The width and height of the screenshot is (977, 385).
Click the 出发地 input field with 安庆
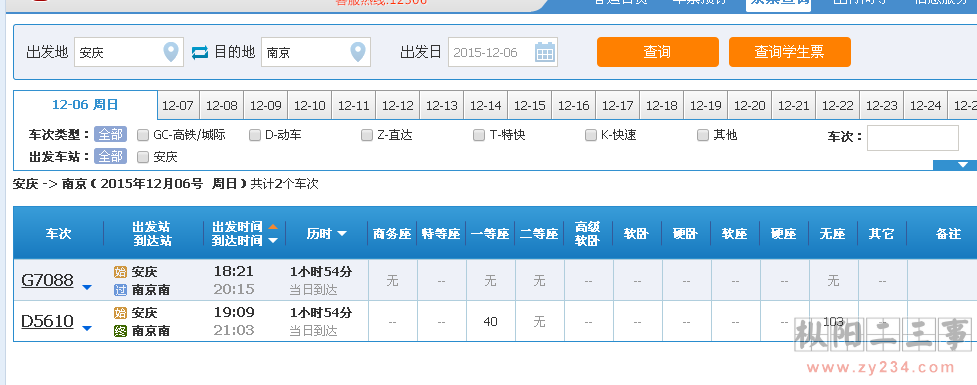pyautogui.click(x=128, y=52)
